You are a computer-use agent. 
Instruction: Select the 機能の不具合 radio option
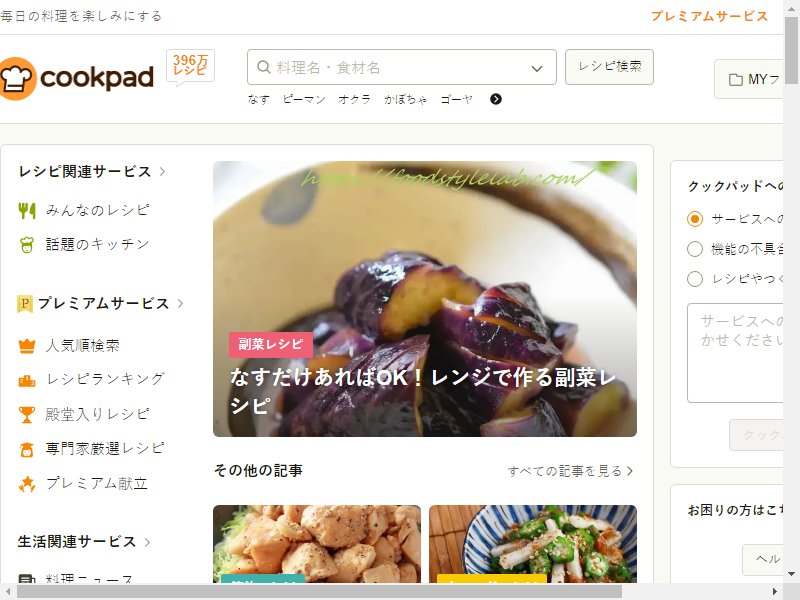[694, 249]
